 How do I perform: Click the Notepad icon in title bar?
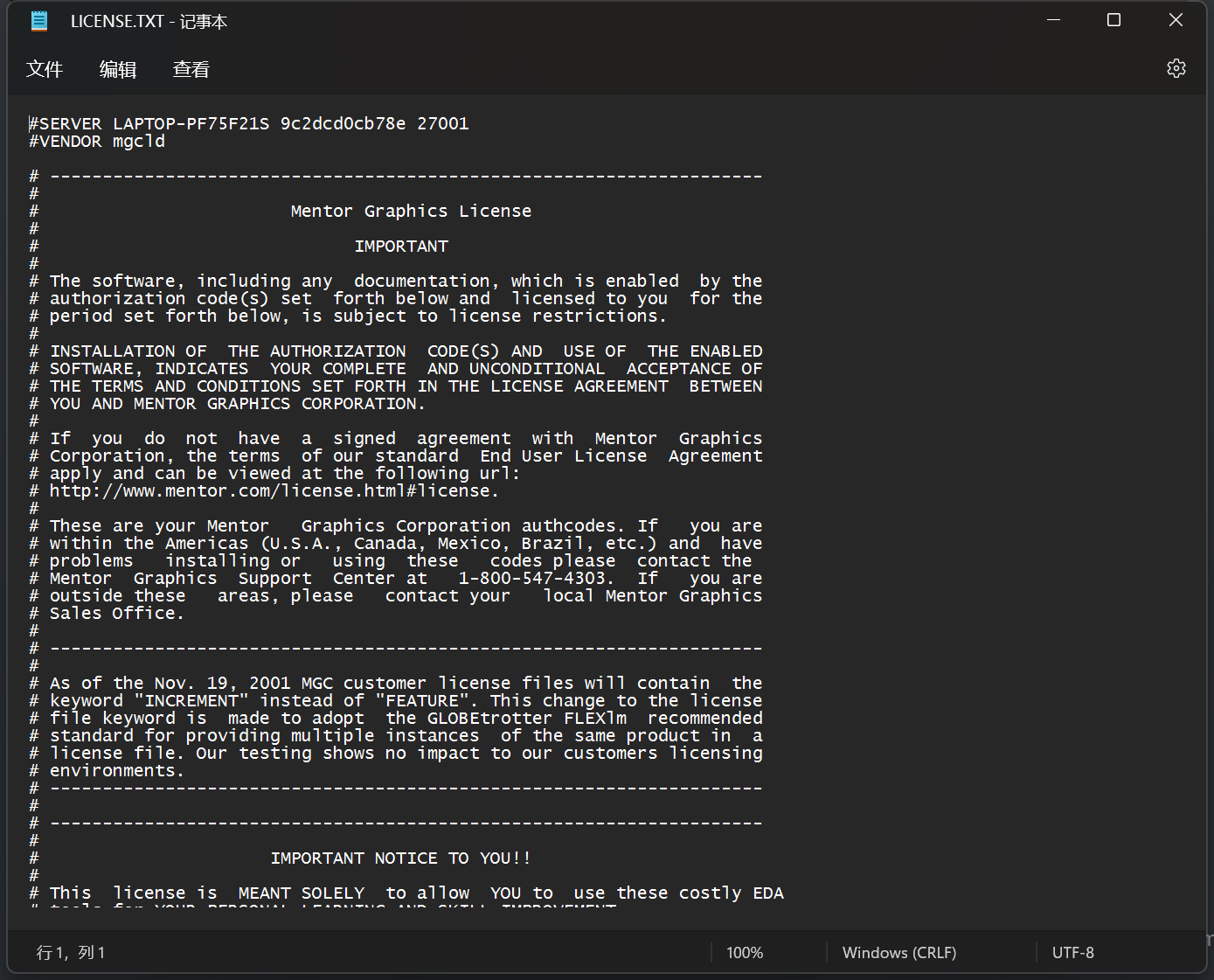pos(38,20)
